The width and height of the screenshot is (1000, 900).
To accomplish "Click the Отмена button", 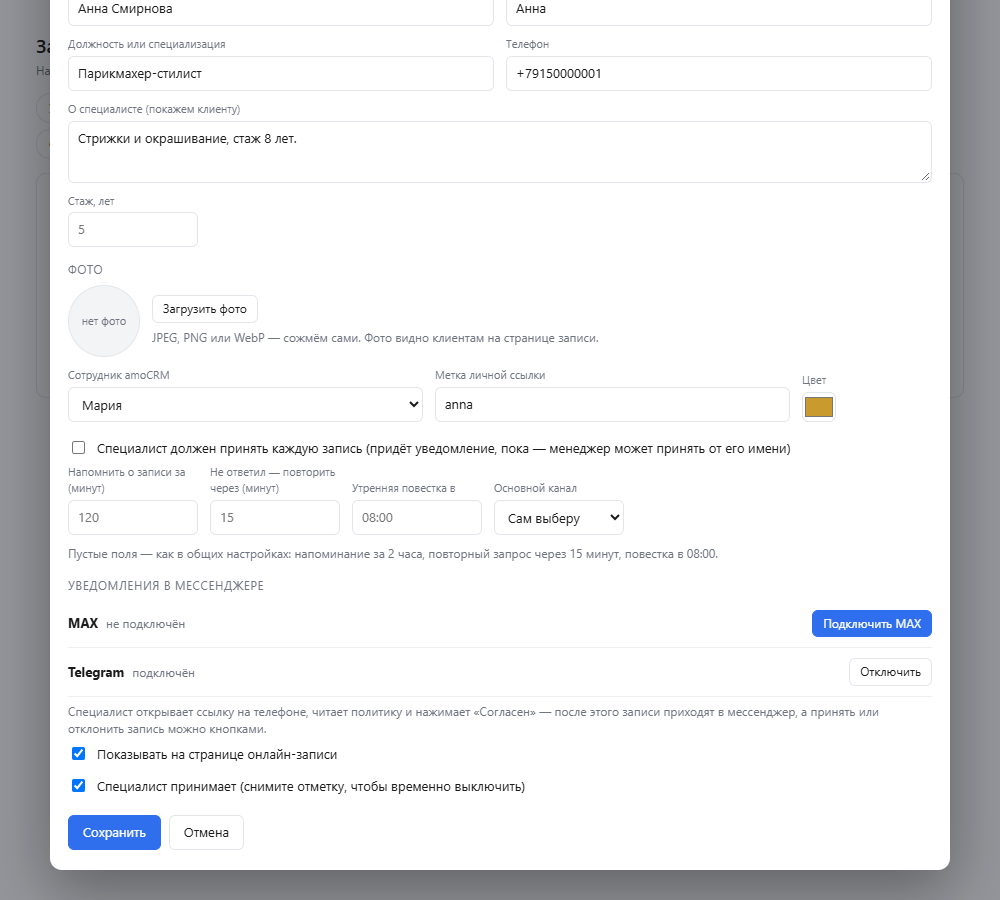I will coord(206,832).
